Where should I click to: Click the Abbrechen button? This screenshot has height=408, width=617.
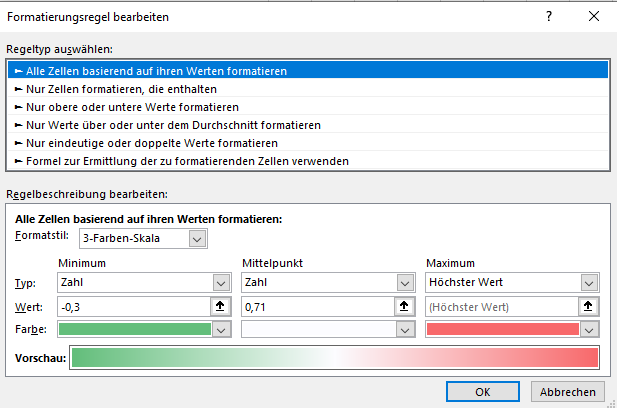568,392
